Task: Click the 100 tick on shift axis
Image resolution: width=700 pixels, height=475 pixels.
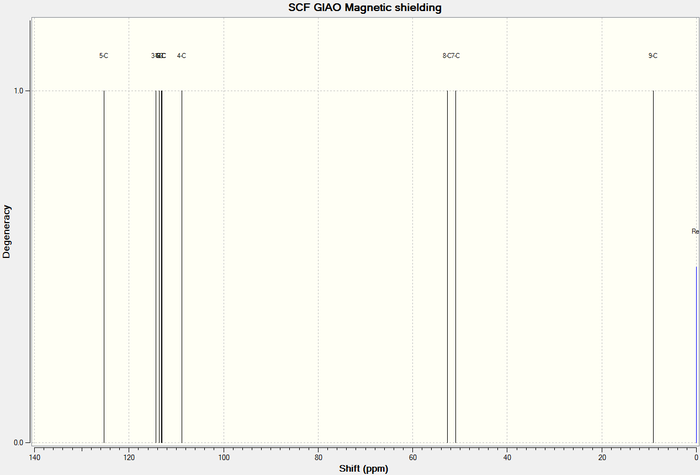Action: (224, 457)
